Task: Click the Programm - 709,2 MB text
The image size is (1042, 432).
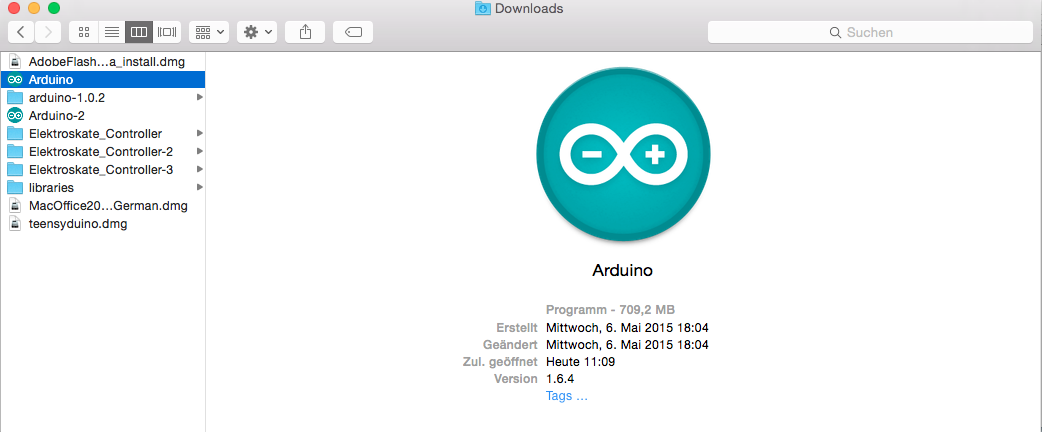Action: click(610, 310)
